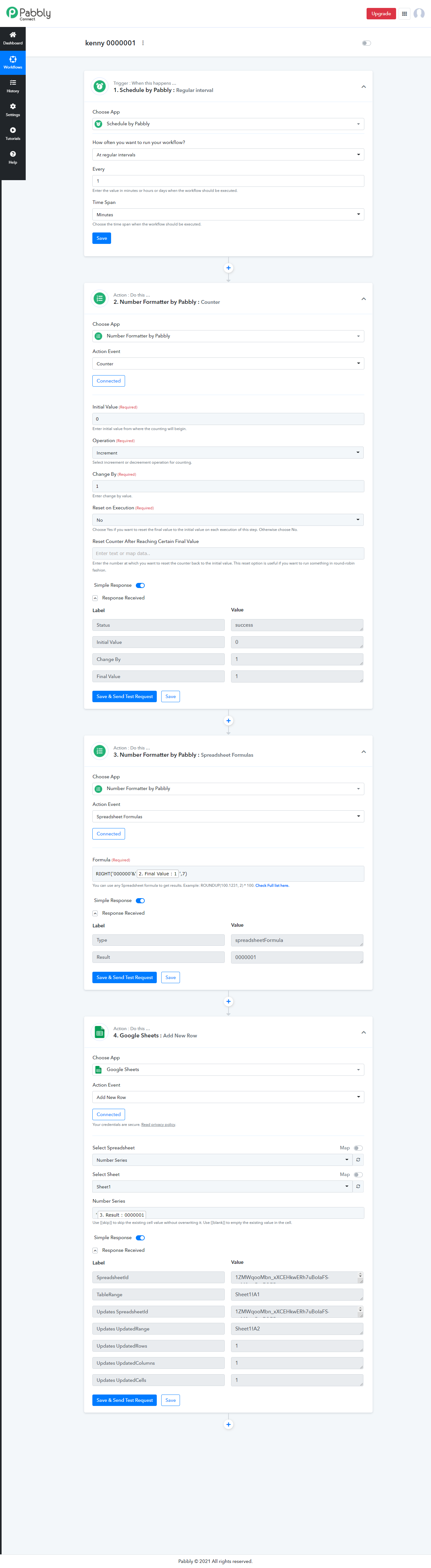
Task: Open Settings in the sidebar
Action: (13, 109)
